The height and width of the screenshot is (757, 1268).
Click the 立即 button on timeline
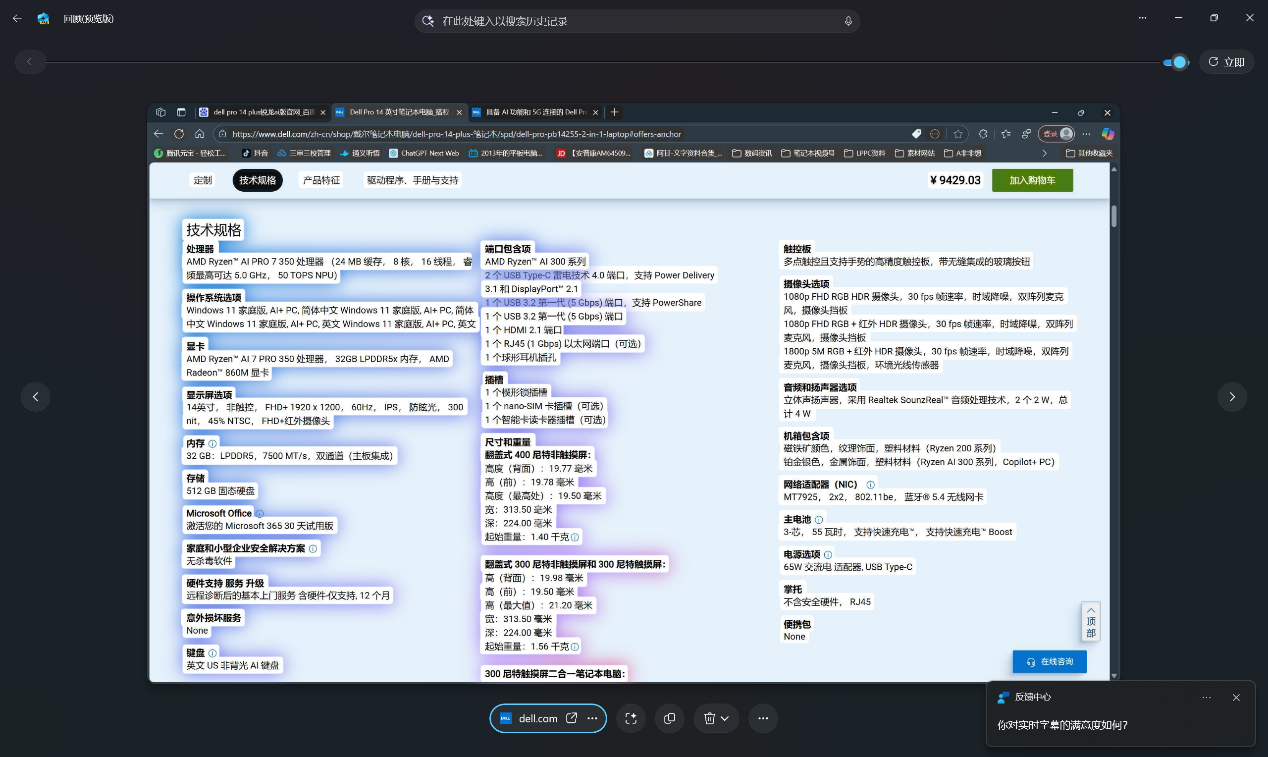tap(1226, 62)
